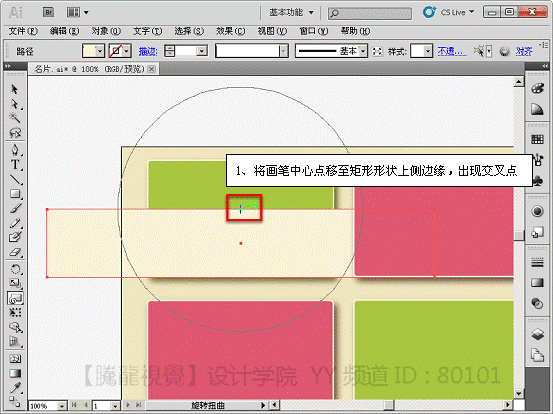
Task: Choose the Magic Wand tool
Action: tap(15, 118)
